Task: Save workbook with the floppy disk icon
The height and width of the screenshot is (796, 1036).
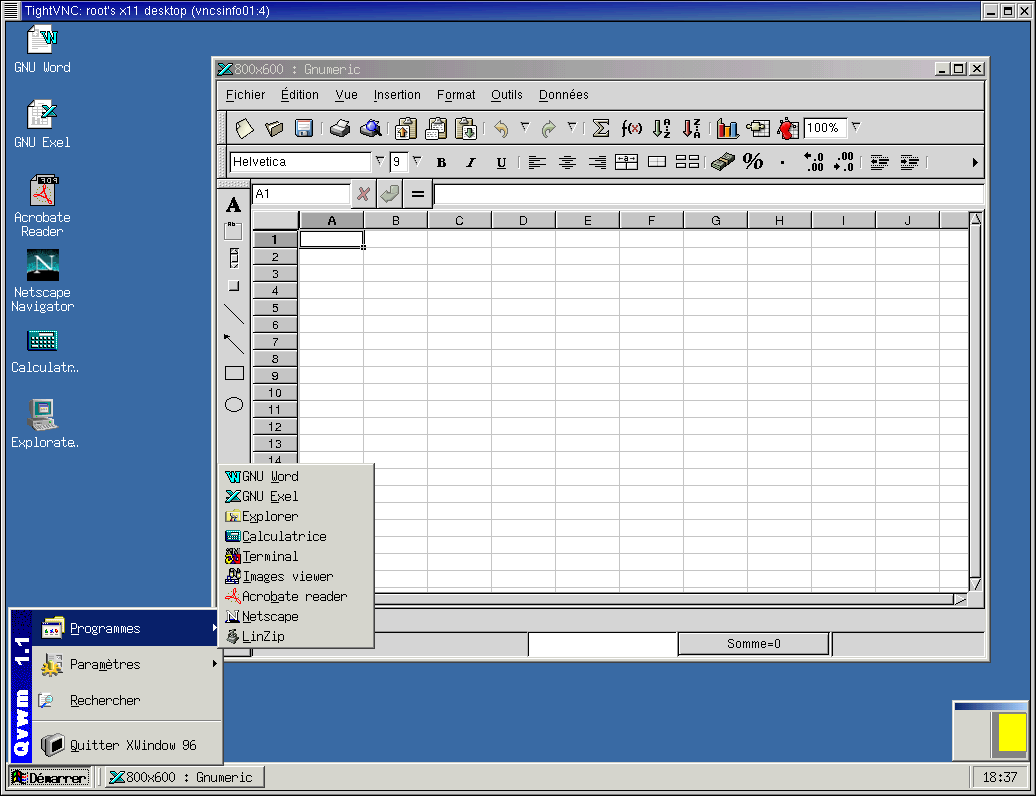Action: pos(304,128)
